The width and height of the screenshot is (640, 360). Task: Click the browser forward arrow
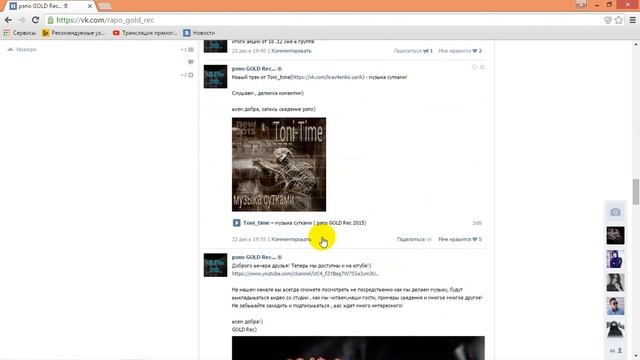[x=22, y=20]
